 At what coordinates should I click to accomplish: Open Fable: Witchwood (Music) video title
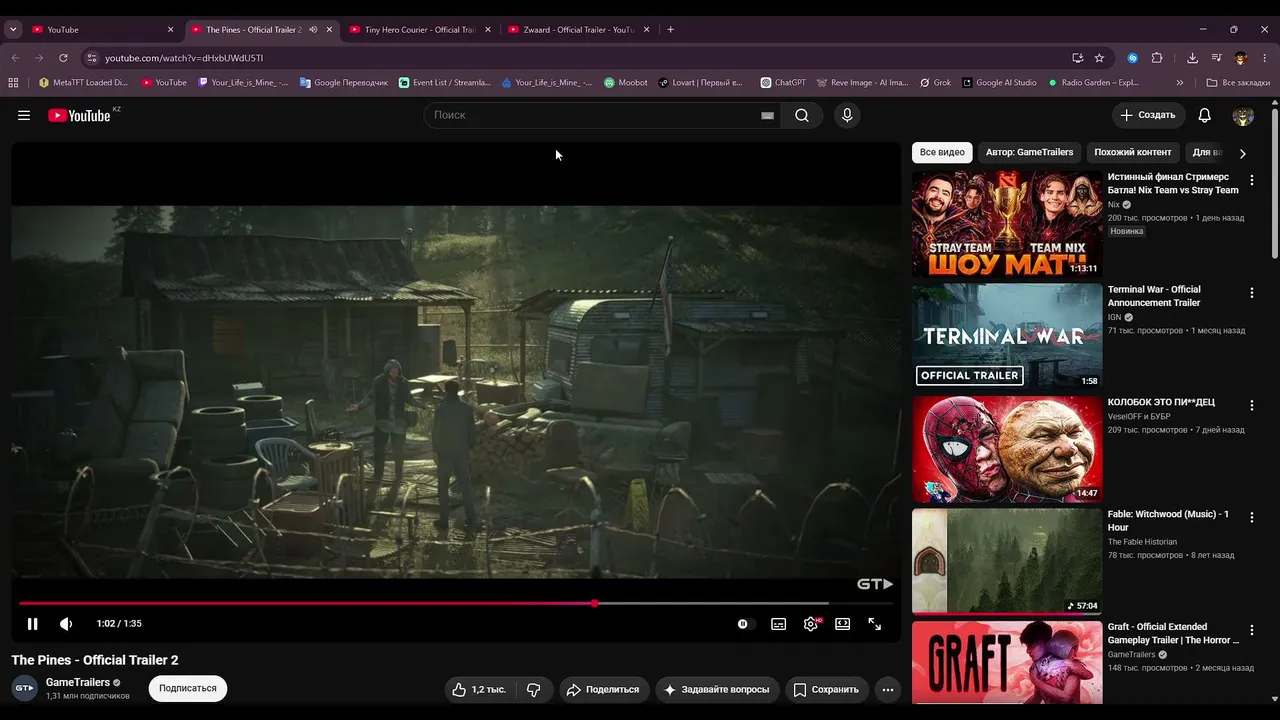tap(1168, 521)
